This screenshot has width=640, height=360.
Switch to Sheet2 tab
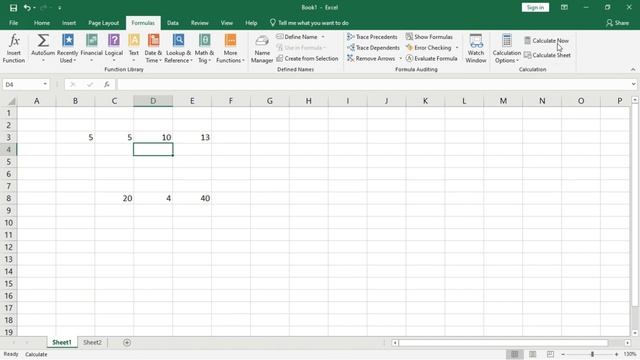(x=92, y=342)
